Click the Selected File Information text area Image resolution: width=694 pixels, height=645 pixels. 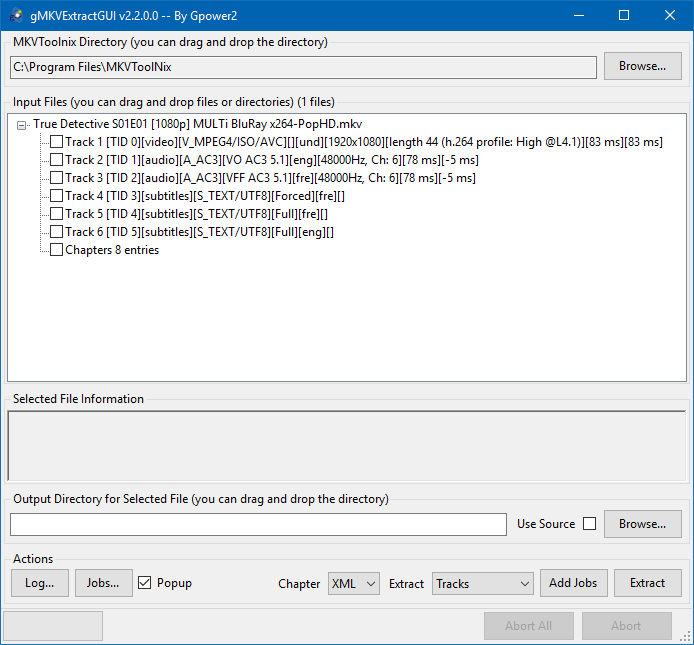click(x=347, y=446)
